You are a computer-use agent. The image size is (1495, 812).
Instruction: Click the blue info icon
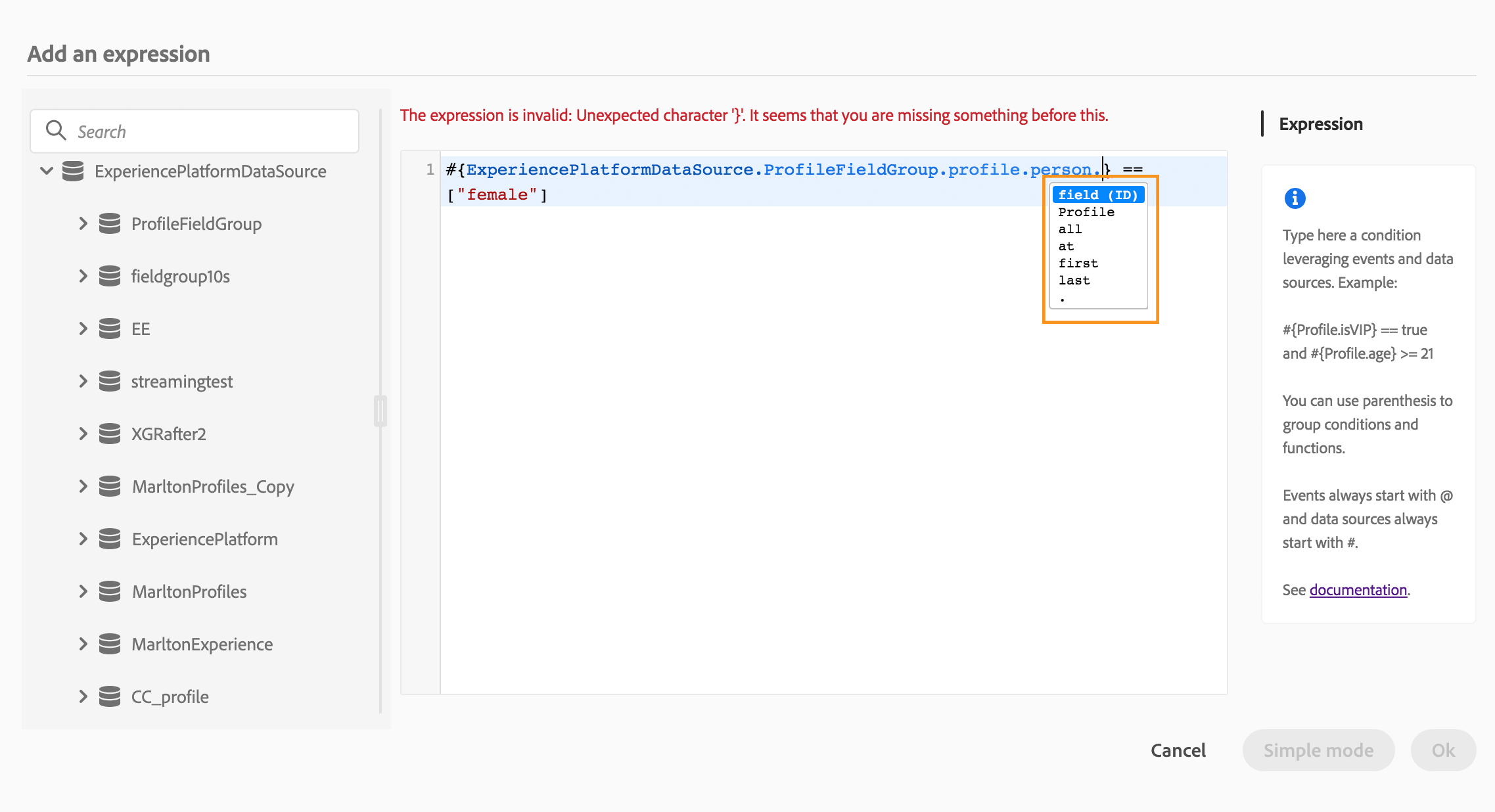coord(1295,198)
